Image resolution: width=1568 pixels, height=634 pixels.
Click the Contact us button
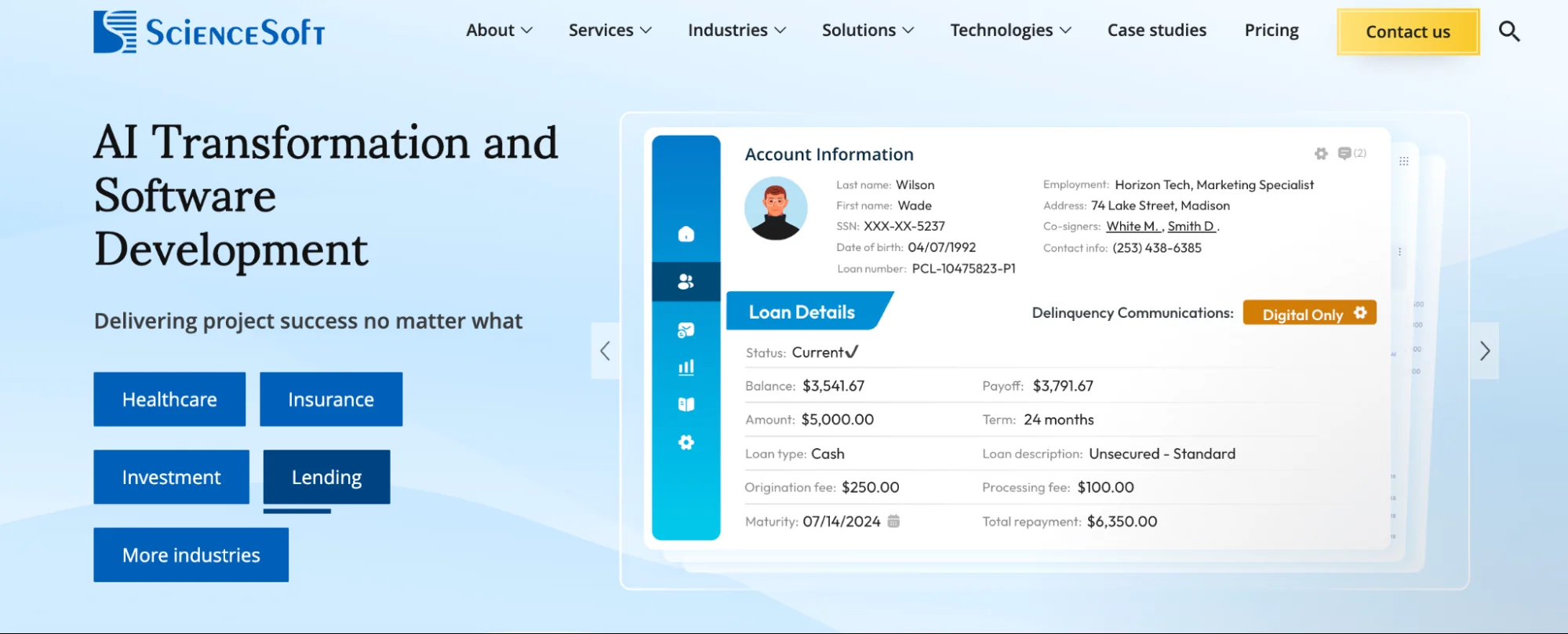click(x=1408, y=32)
